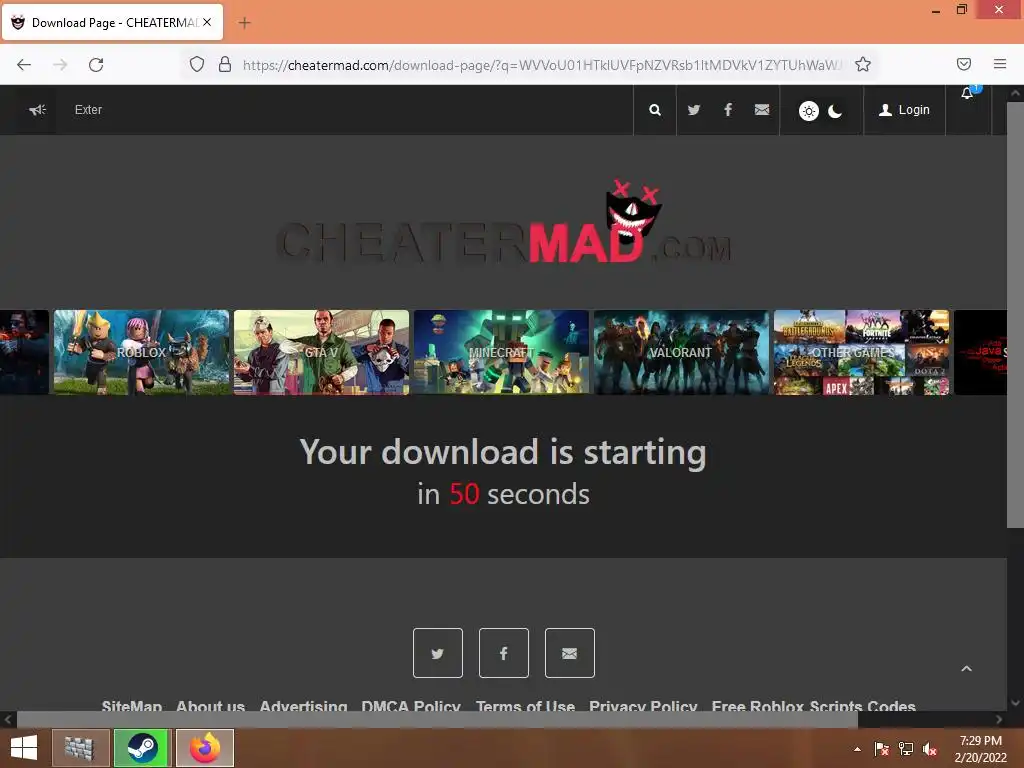The image size is (1024, 768).
Task: Open the OTHER GAMES category thumbnail
Action: pyautogui.click(x=861, y=352)
